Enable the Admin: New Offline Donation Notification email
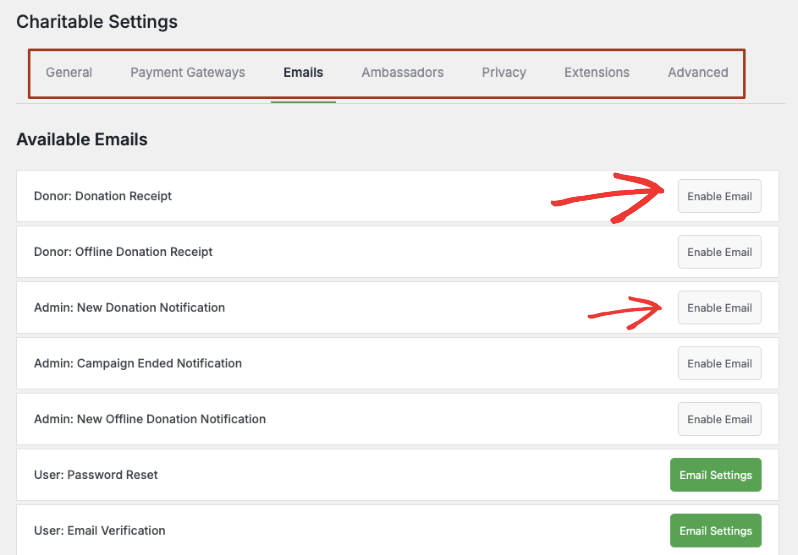Image resolution: width=798 pixels, height=555 pixels. click(720, 419)
